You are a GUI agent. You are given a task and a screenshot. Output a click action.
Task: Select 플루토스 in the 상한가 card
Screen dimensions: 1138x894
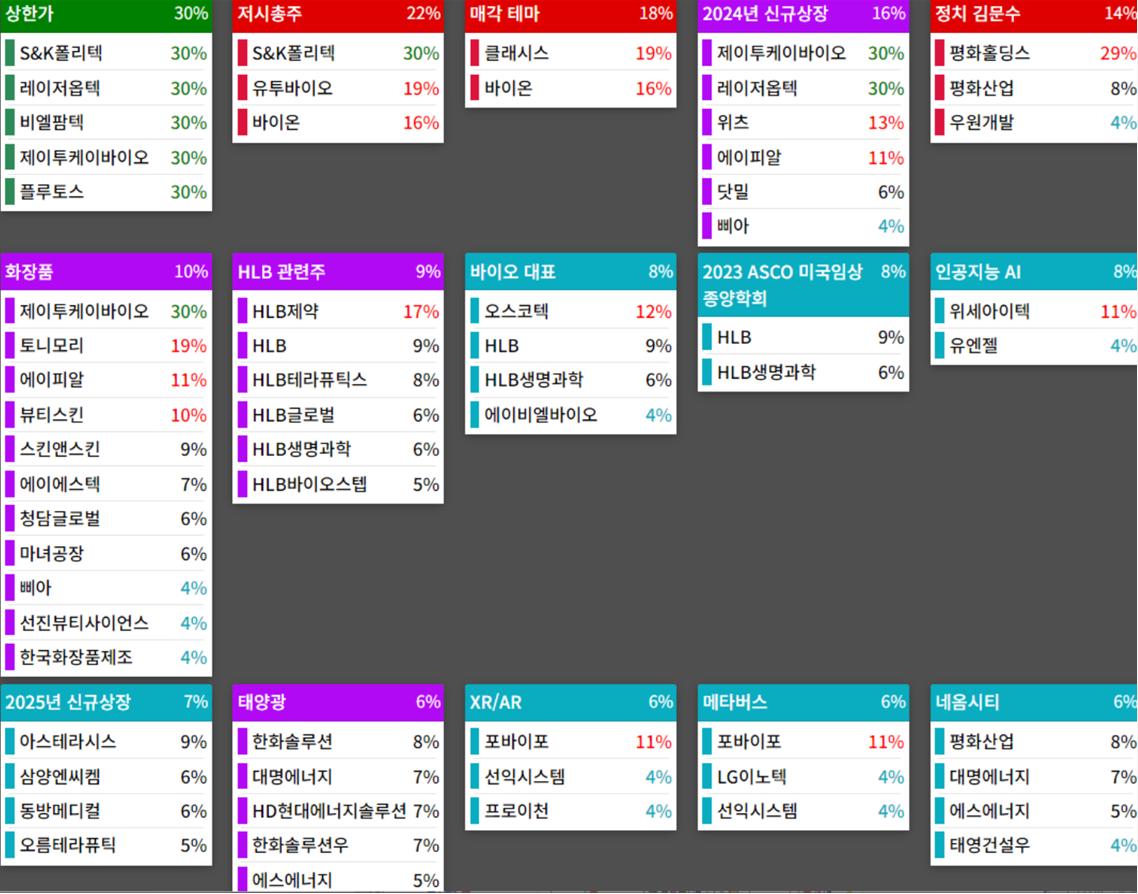pyautogui.click(x=106, y=192)
